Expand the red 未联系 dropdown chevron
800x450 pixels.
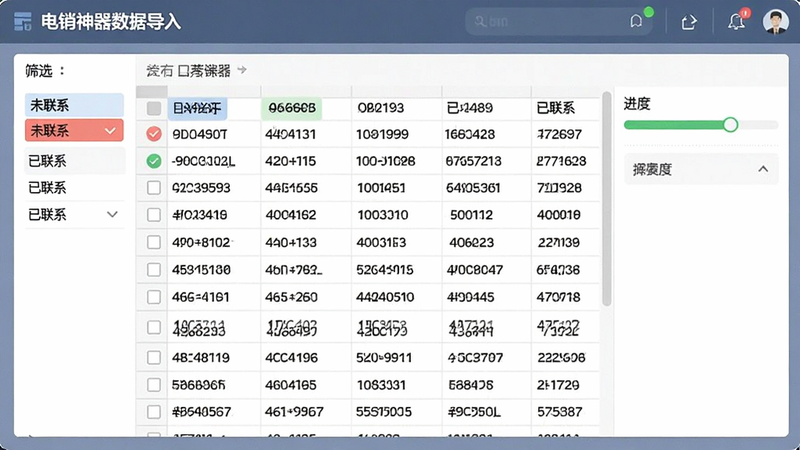click(x=110, y=131)
